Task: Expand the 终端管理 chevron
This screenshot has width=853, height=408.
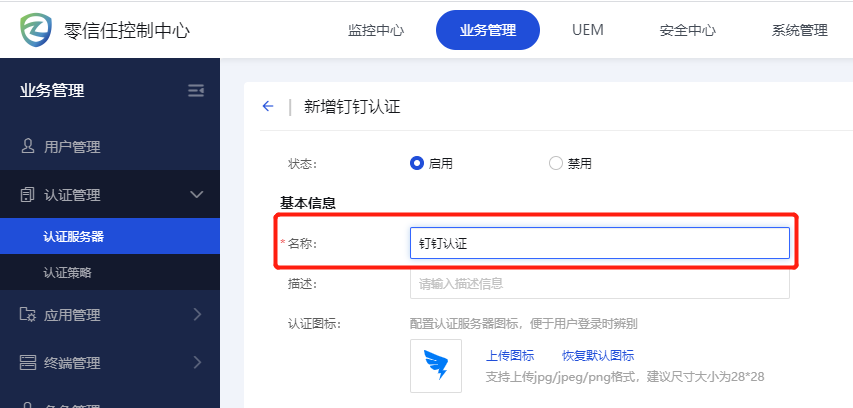Action: [196, 363]
